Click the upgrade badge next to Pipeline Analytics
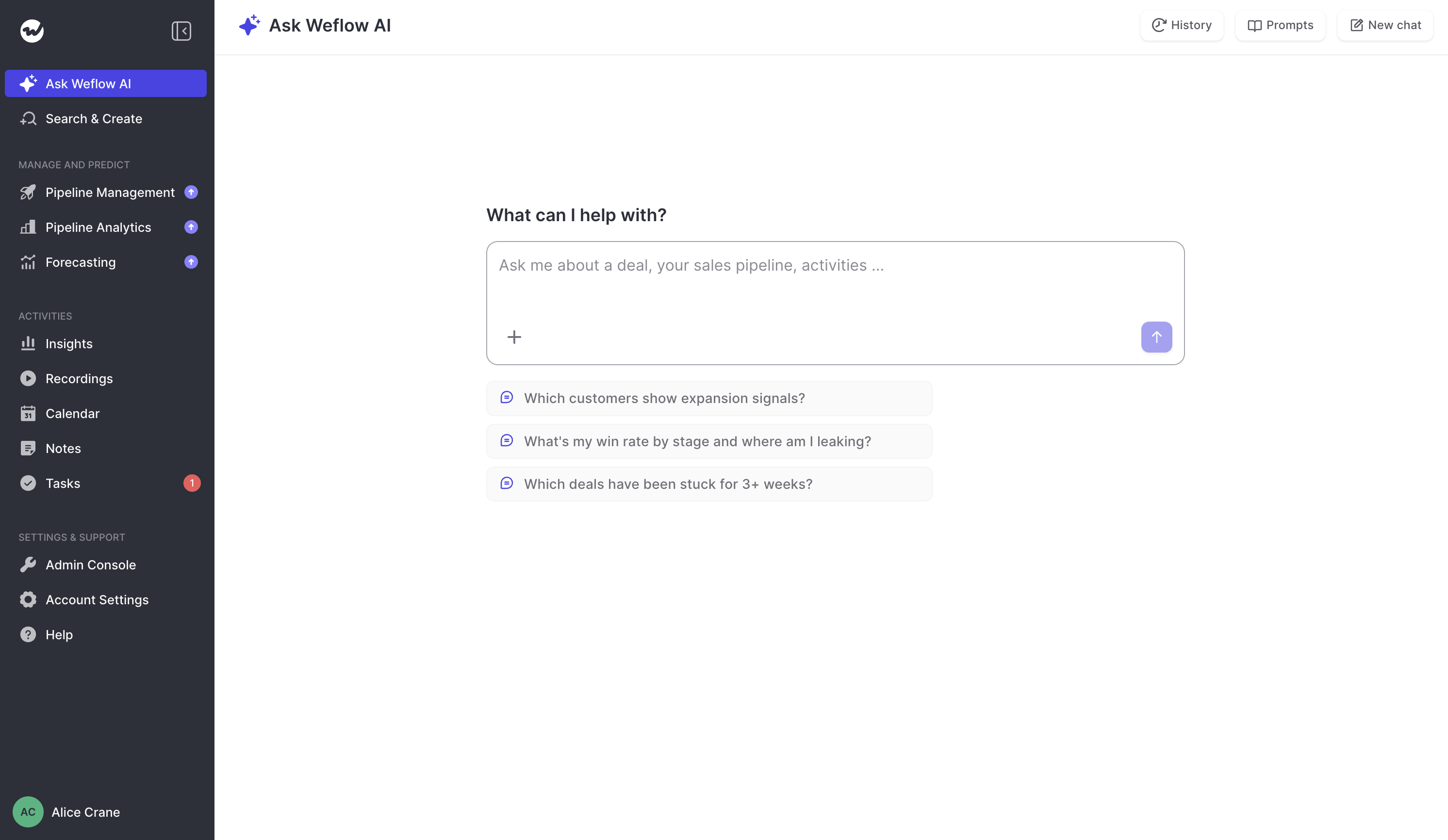The height and width of the screenshot is (840, 1448). pyautogui.click(x=191, y=227)
